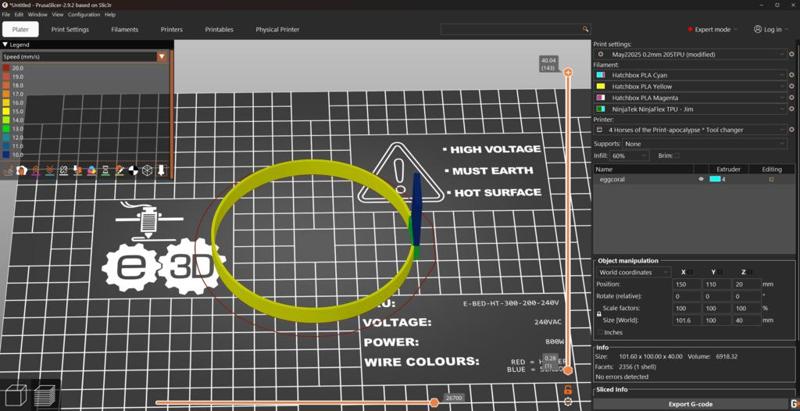Click the G-code send icon beside Export
This screenshot has height=411, width=800.
793,404
